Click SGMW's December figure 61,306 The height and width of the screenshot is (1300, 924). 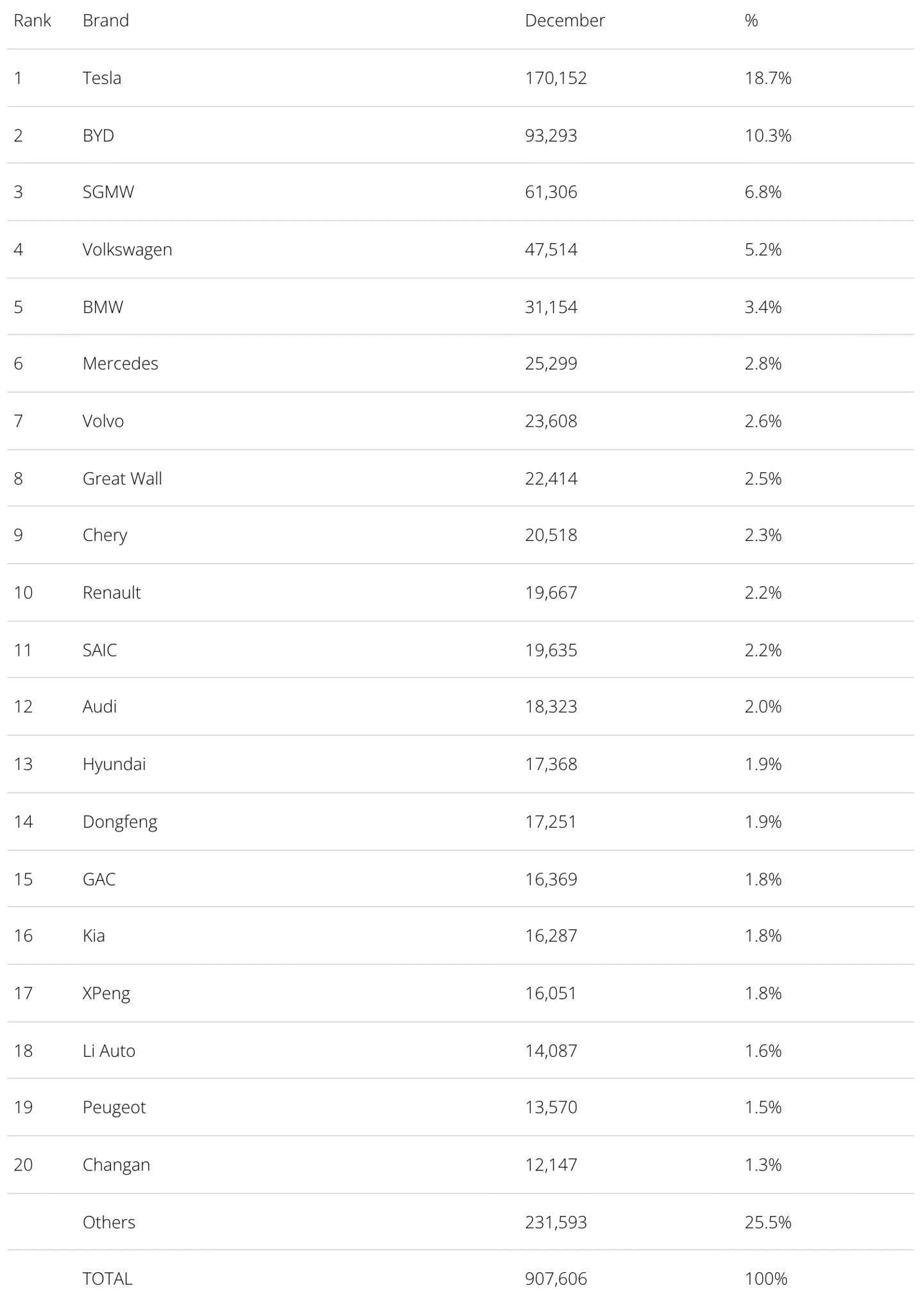pyautogui.click(x=551, y=192)
